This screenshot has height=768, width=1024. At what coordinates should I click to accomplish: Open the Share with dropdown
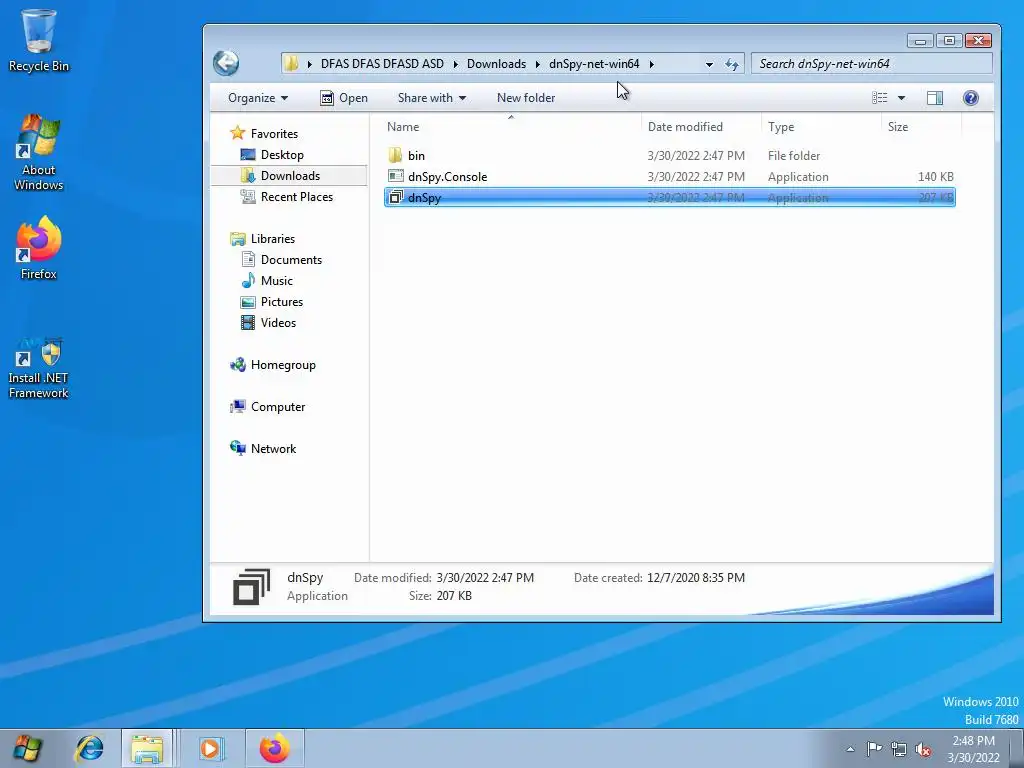[x=432, y=98]
